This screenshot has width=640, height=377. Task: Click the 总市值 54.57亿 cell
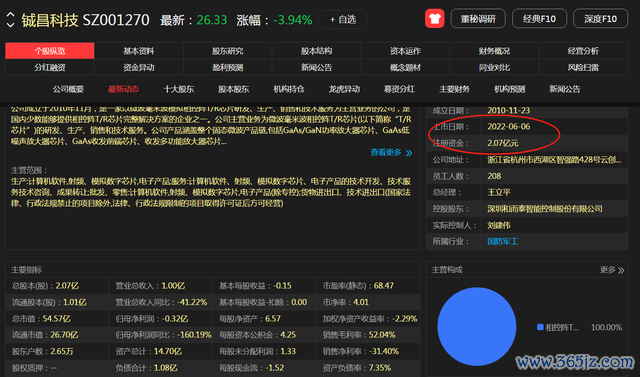pyautogui.click(x=57, y=319)
